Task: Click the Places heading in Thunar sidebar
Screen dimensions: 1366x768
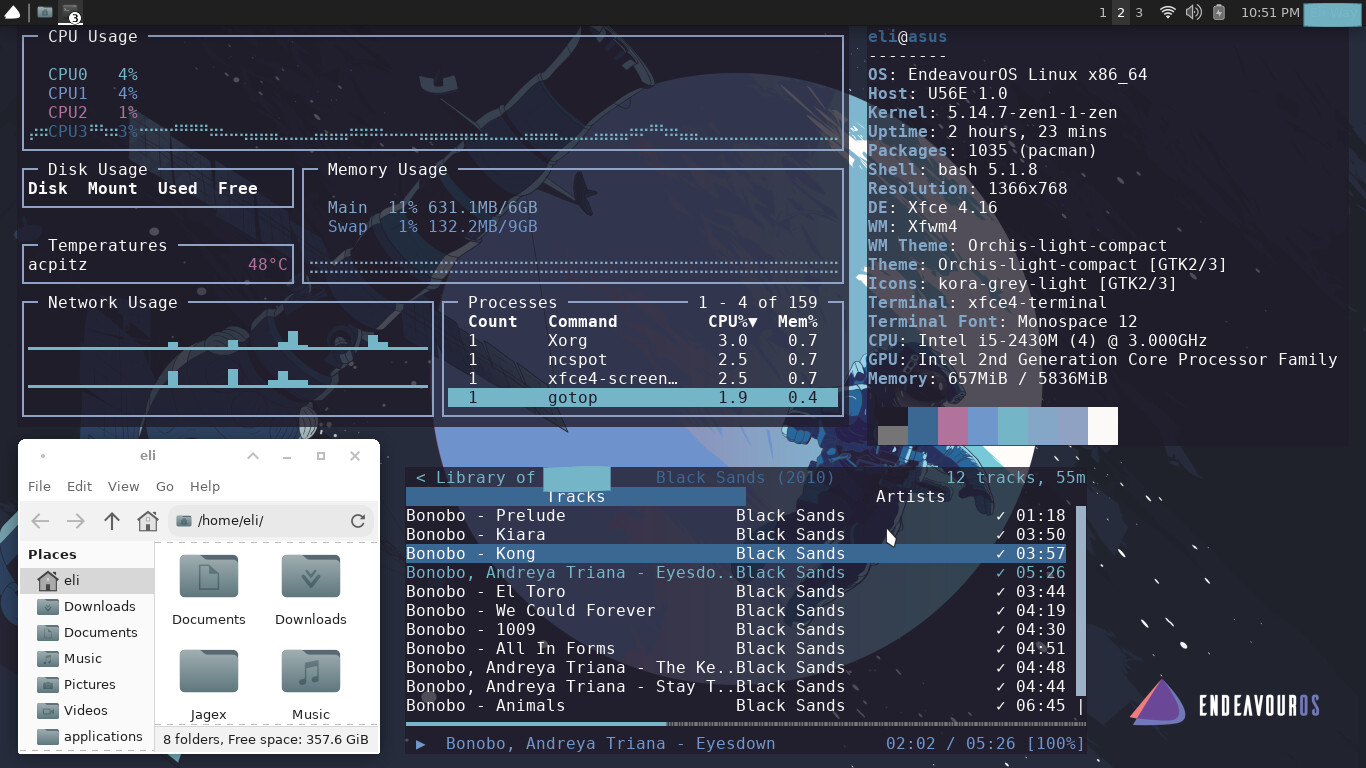Action: point(52,554)
